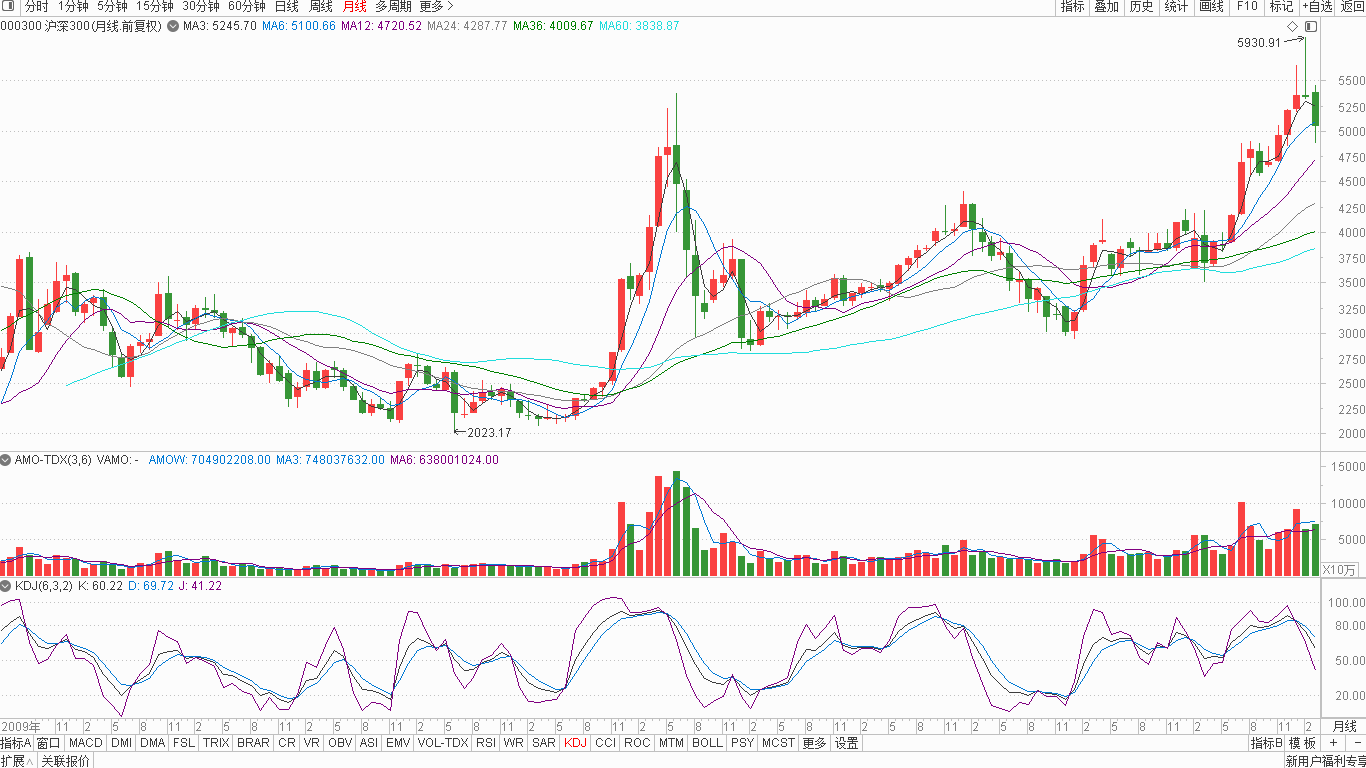Toggle the side panel icon beside the diamond
1366x768 pixels.
click(1311, 26)
